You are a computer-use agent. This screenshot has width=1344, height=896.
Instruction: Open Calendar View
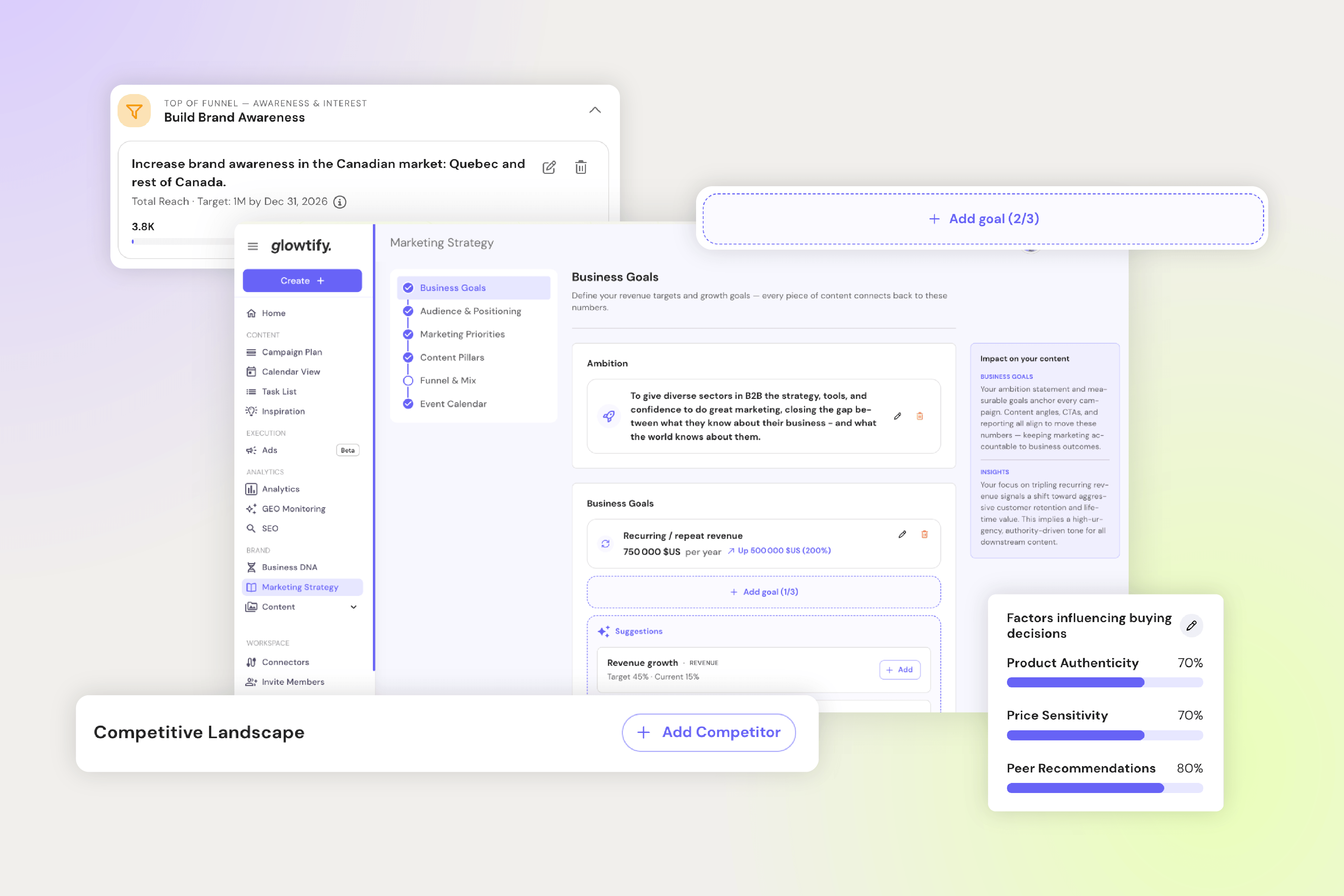tap(291, 371)
